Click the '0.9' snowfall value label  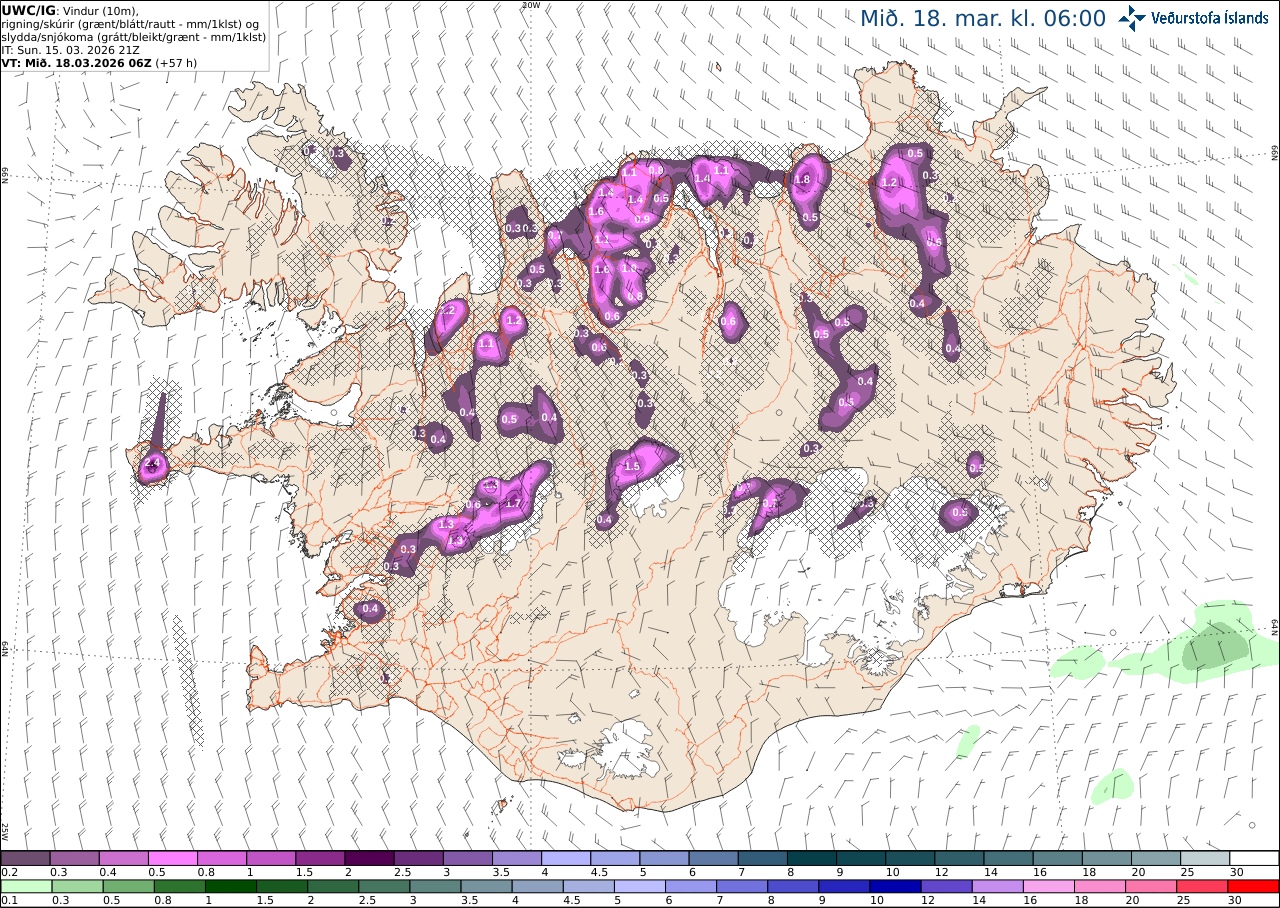(x=643, y=219)
